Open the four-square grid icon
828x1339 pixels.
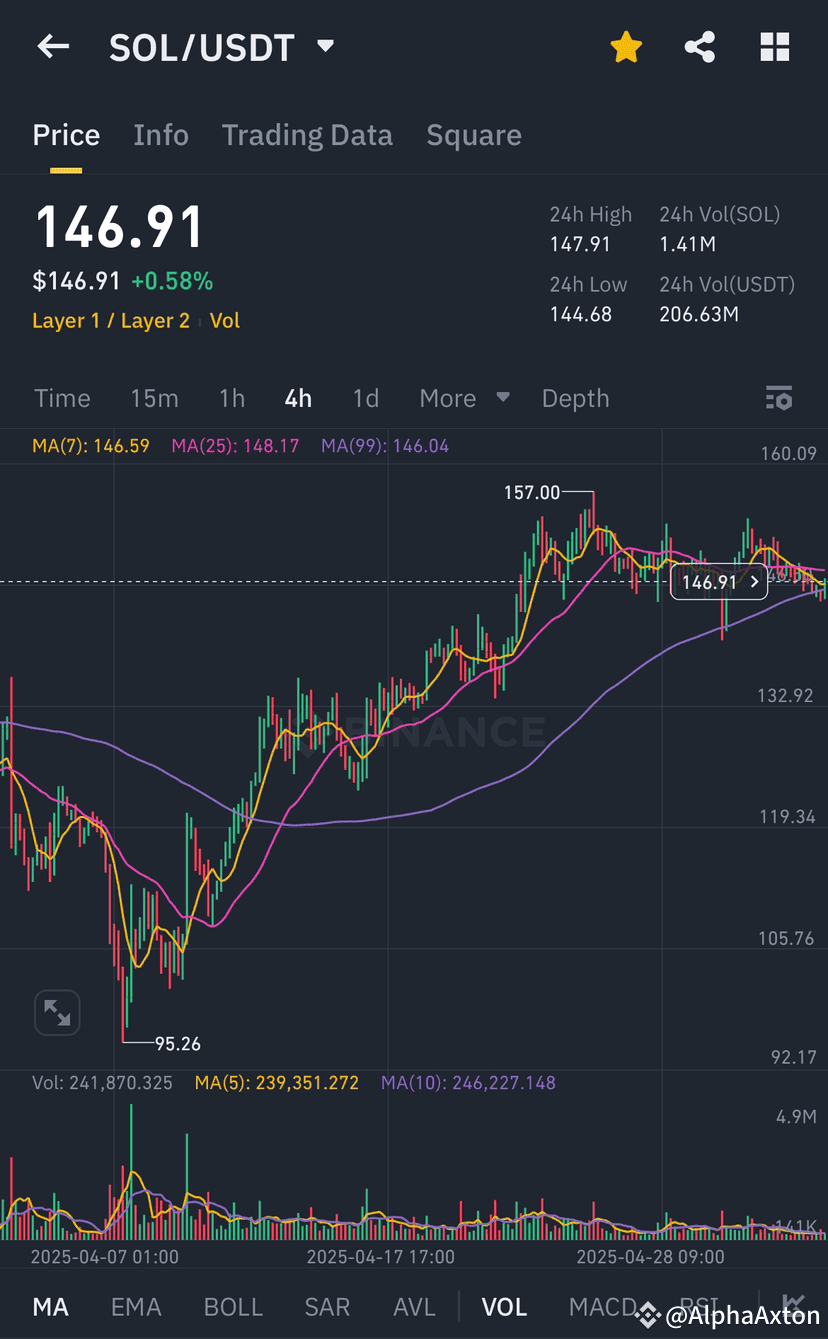[x=775, y=46]
